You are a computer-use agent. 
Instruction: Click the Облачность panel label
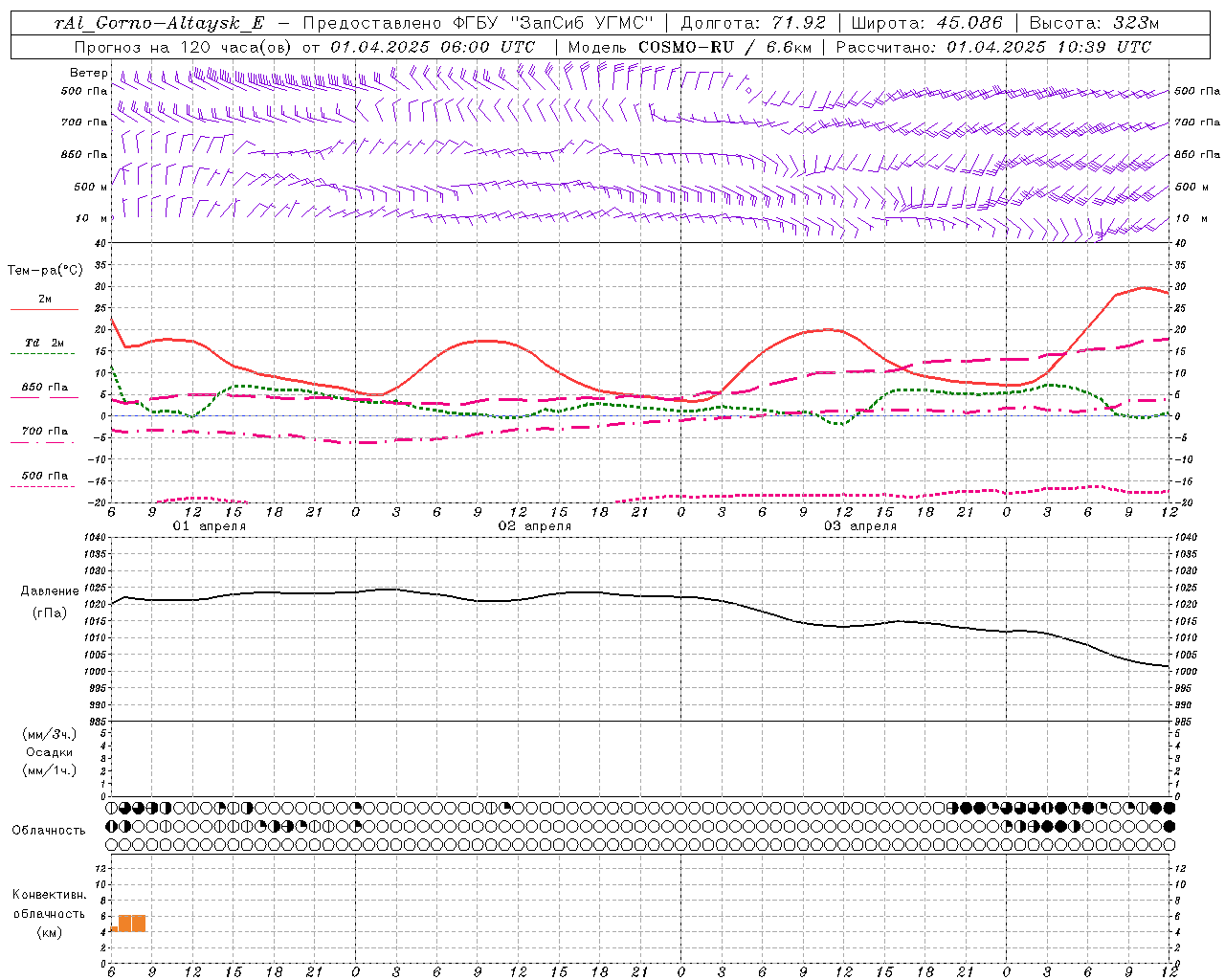click(49, 830)
